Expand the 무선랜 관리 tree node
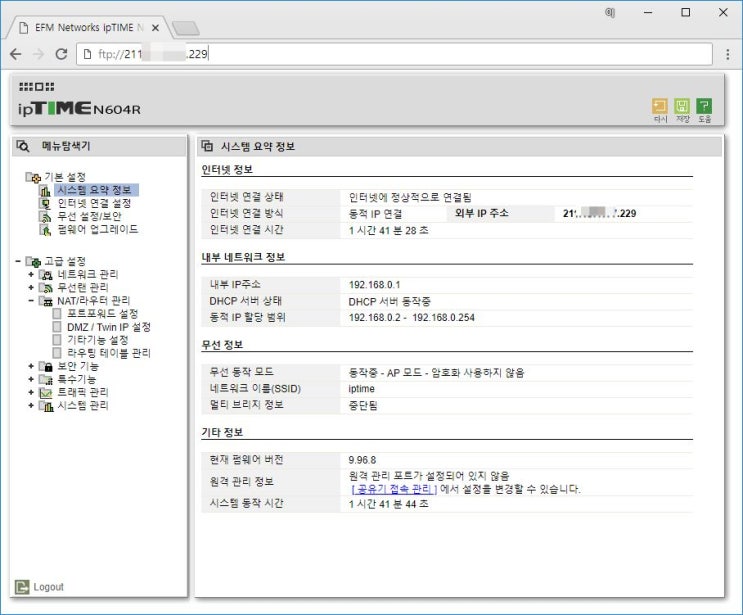The width and height of the screenshot is (743, 615). pos(31,288)
